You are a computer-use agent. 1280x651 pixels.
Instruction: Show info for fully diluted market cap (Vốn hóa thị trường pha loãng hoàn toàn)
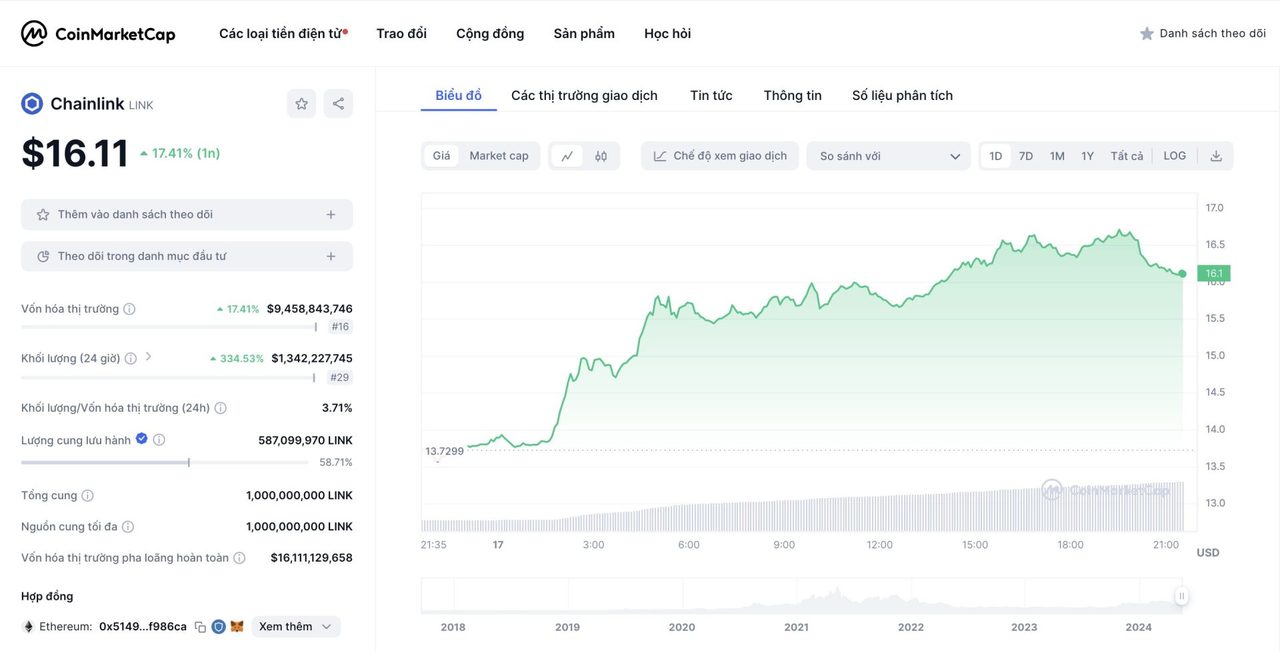[239, 558]
